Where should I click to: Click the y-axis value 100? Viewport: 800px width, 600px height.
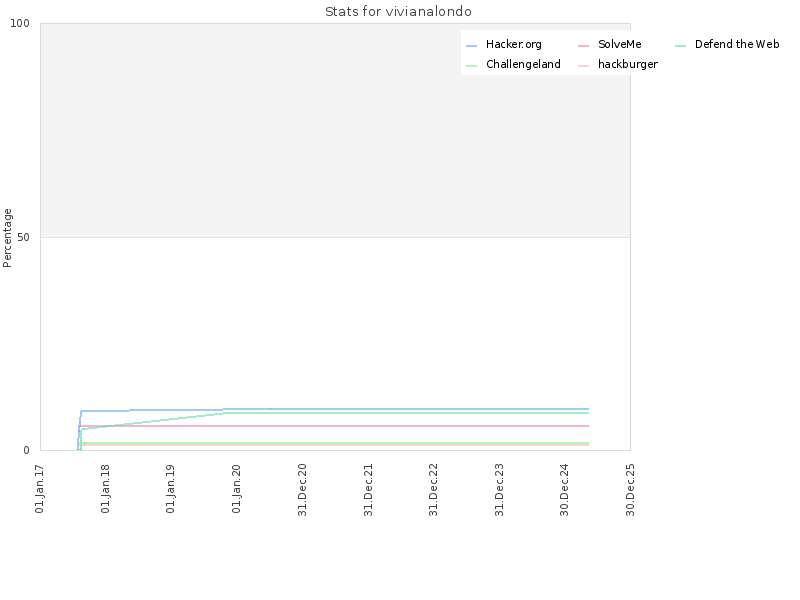[20, 23]
